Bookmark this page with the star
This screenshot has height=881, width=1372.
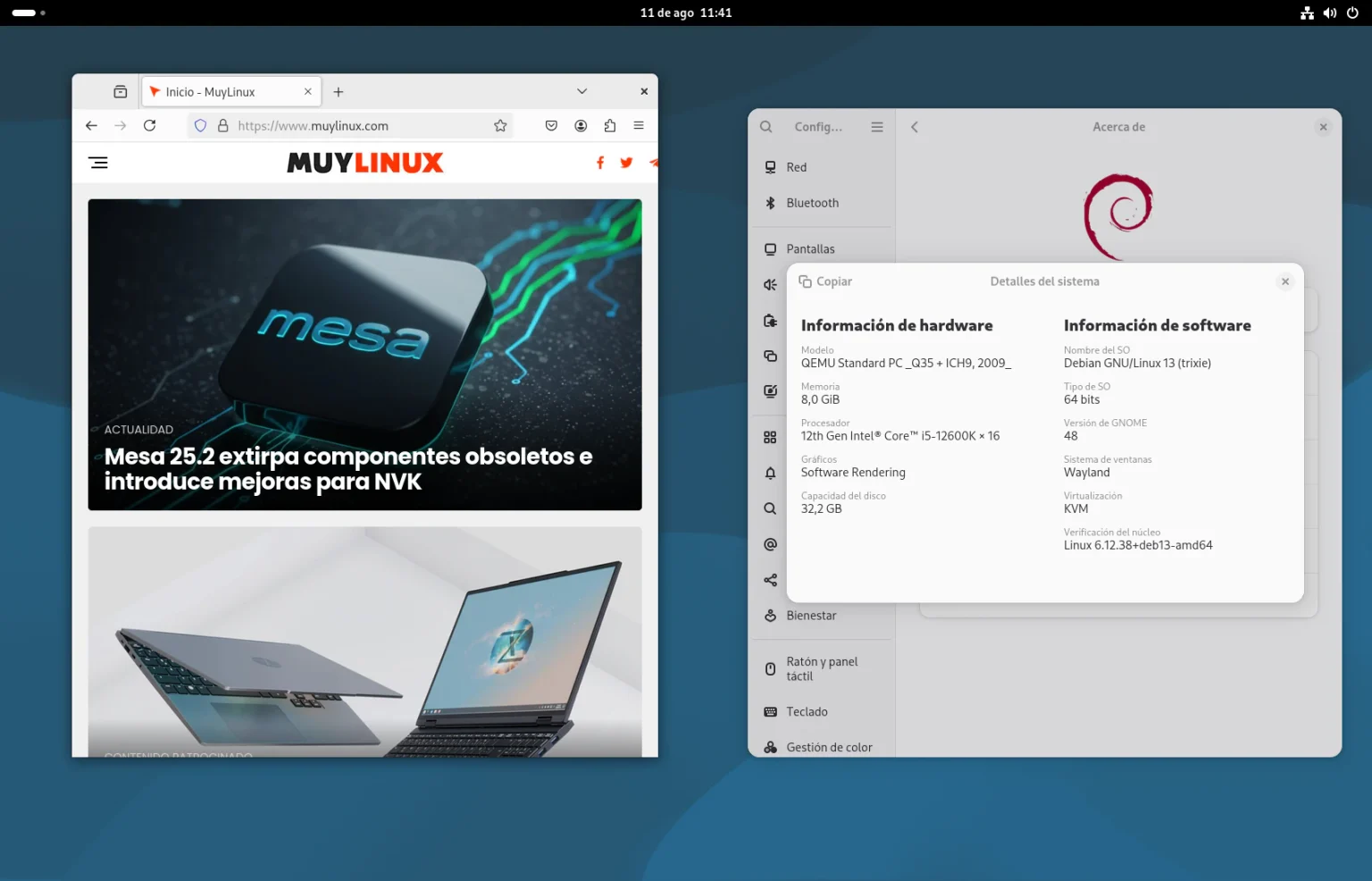[x=500, y=126]
